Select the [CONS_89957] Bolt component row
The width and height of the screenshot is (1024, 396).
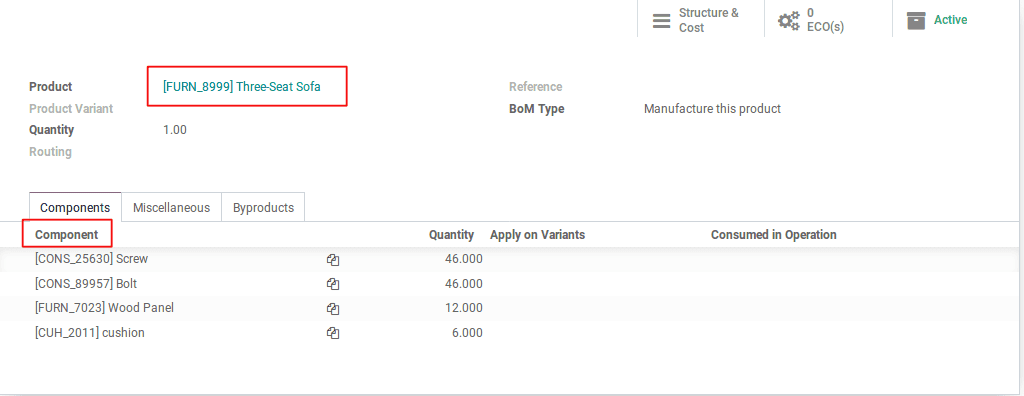pos(509,284)
